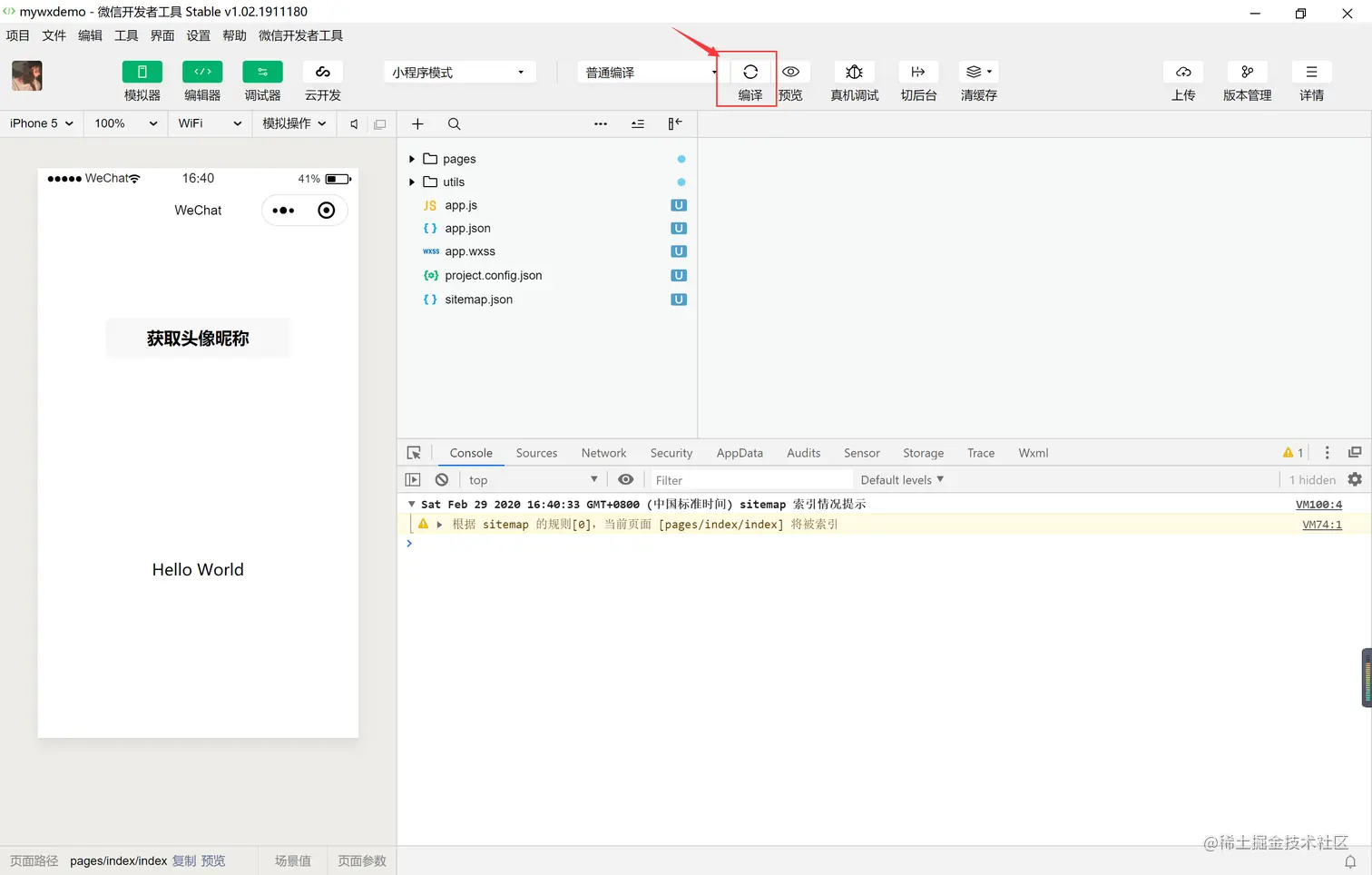Click the undock devtools window icon
Viewport: 1372px width, 875px height.
1355,453
